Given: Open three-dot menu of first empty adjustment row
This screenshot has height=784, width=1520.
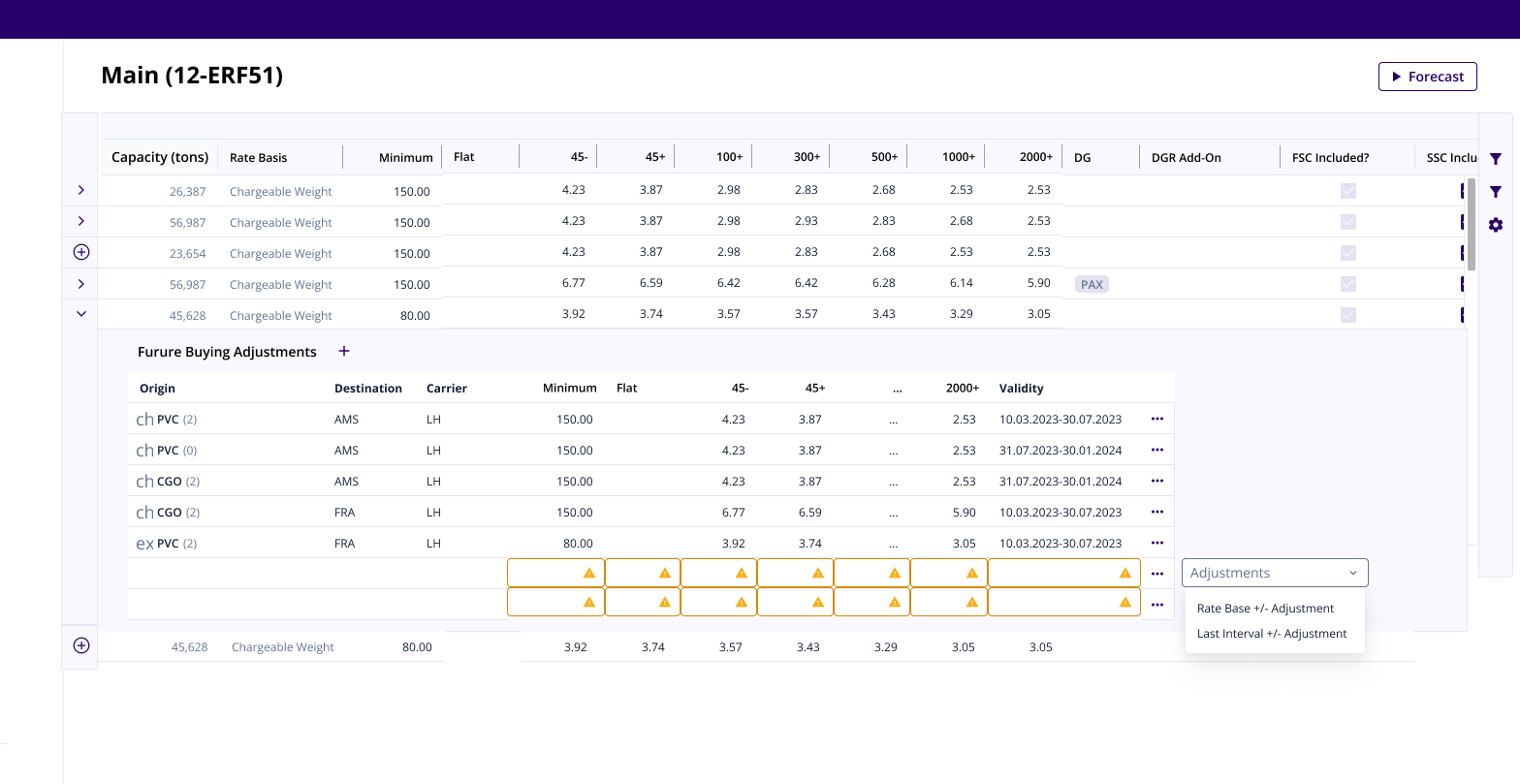Looking at the screenshot, I should [1156, 574].
